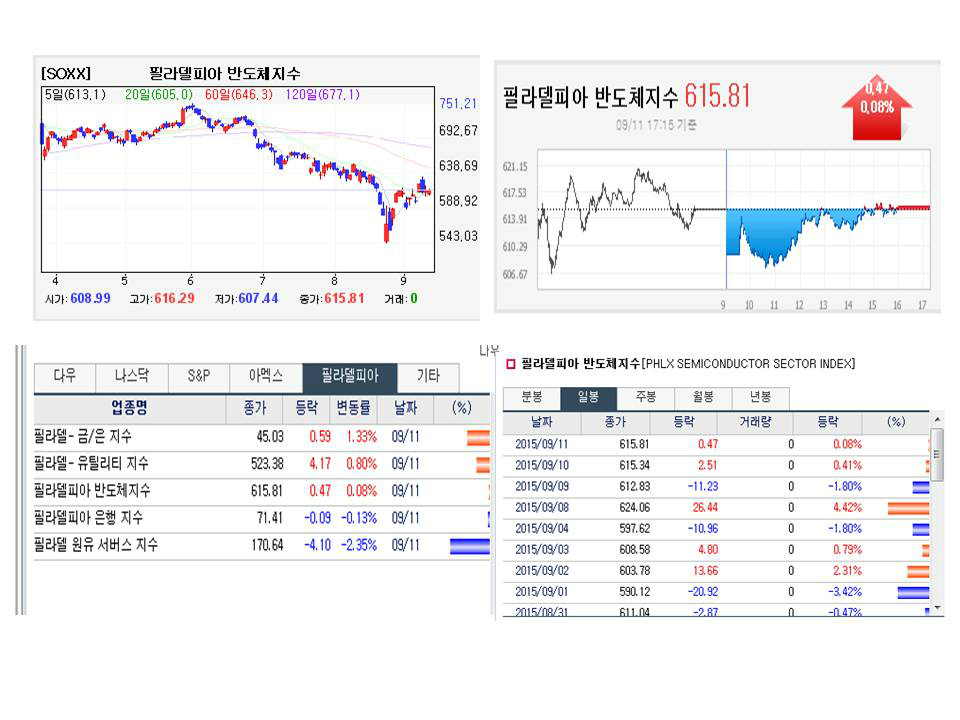This screenshot has width=960, height=720.
Task: Select the 분봉 minute chart tab
Action: (x=531, y=397)
